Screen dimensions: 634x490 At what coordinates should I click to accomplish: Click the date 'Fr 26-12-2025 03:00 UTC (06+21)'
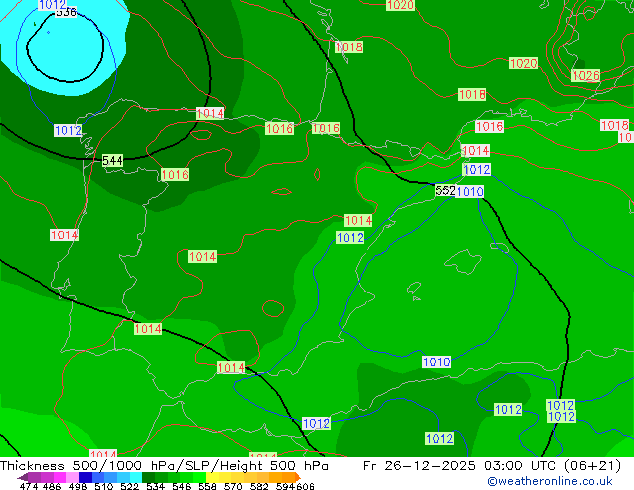(492, 466)
